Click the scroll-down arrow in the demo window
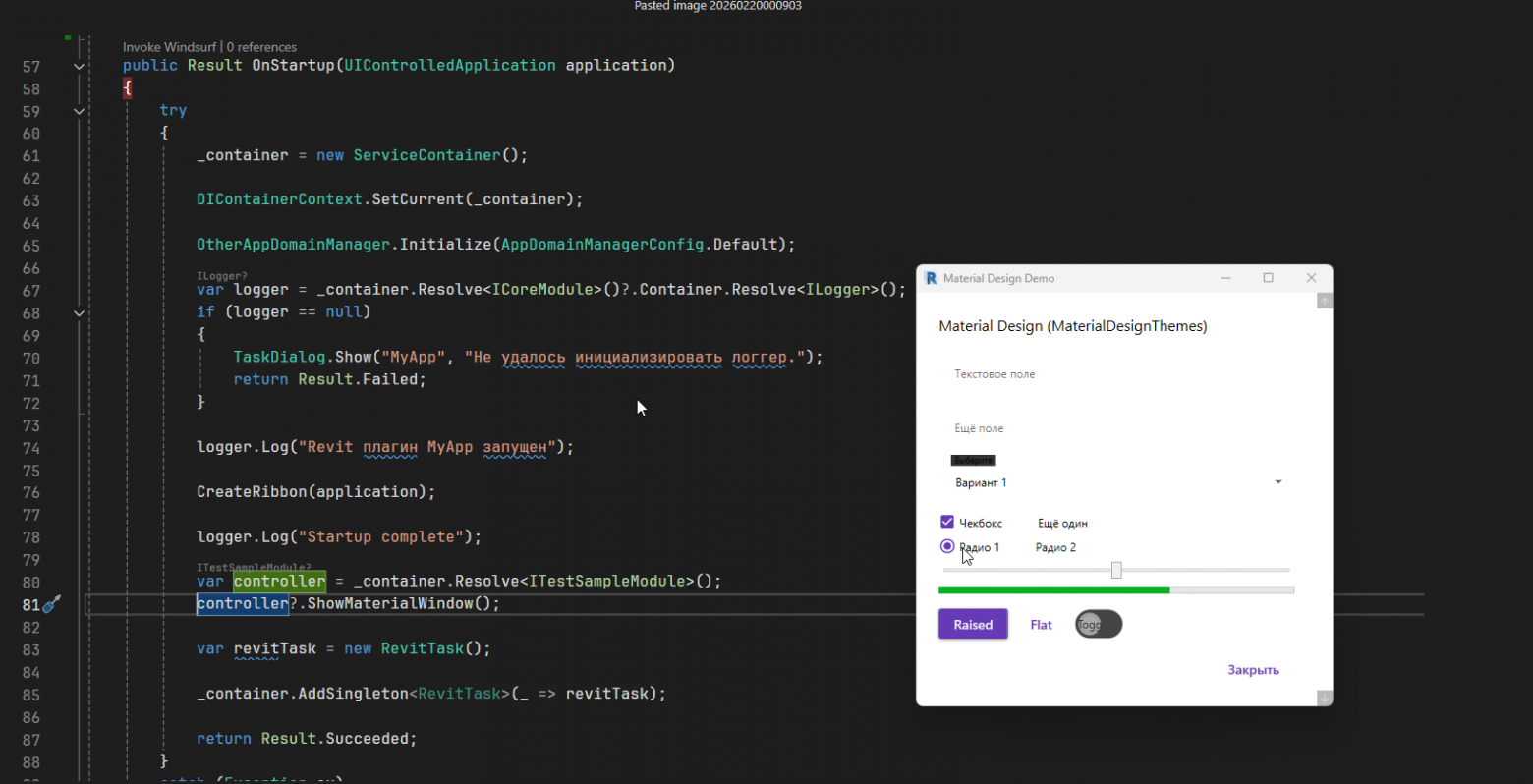 [x=1325, y=698]
